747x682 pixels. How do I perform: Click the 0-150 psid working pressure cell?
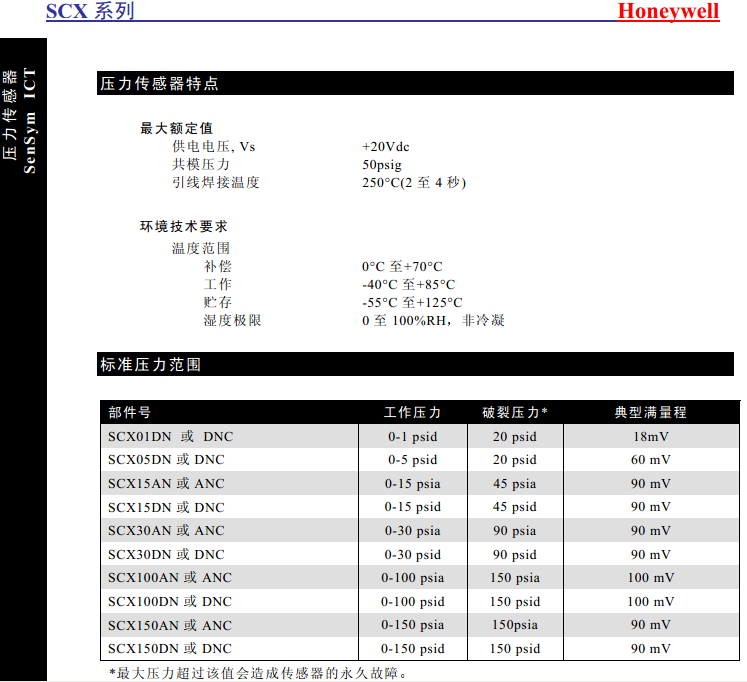point(413,648)
